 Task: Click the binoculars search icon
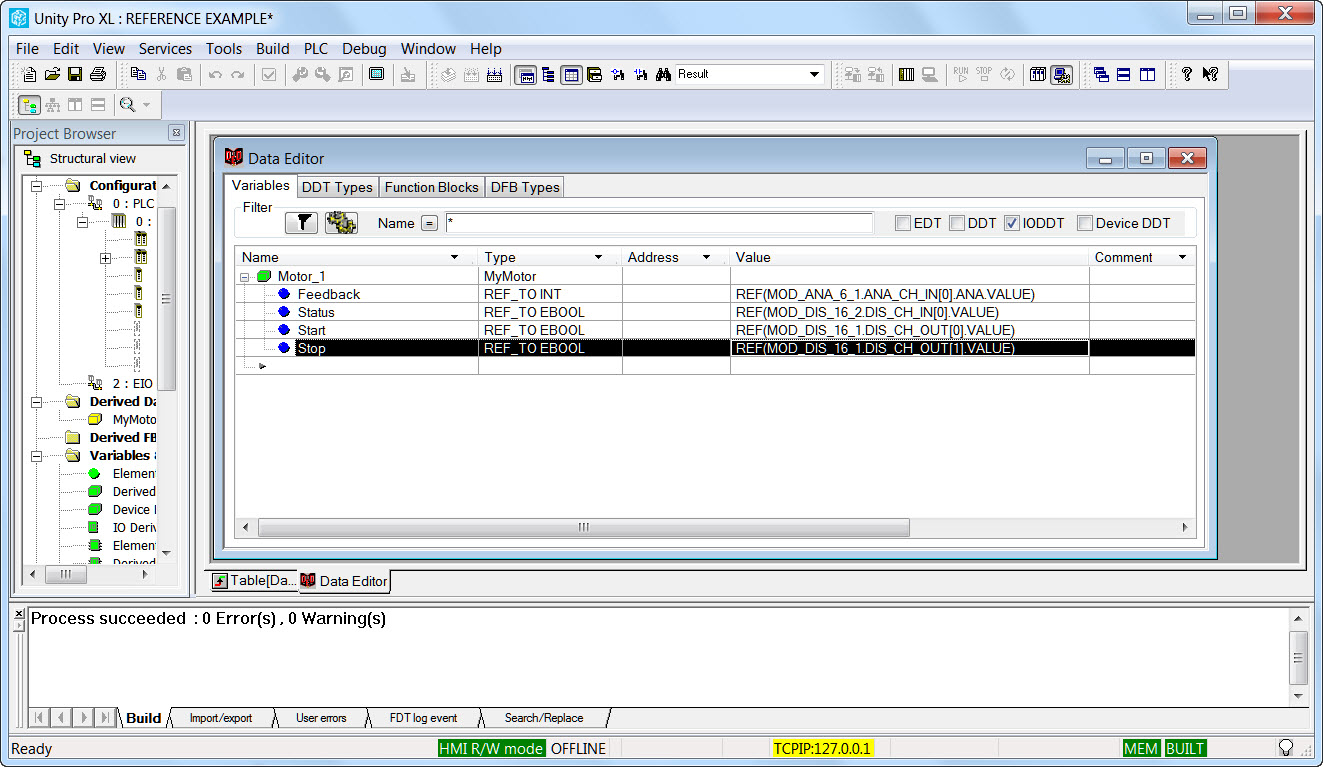pyautogui.click(x=663, y=74)
